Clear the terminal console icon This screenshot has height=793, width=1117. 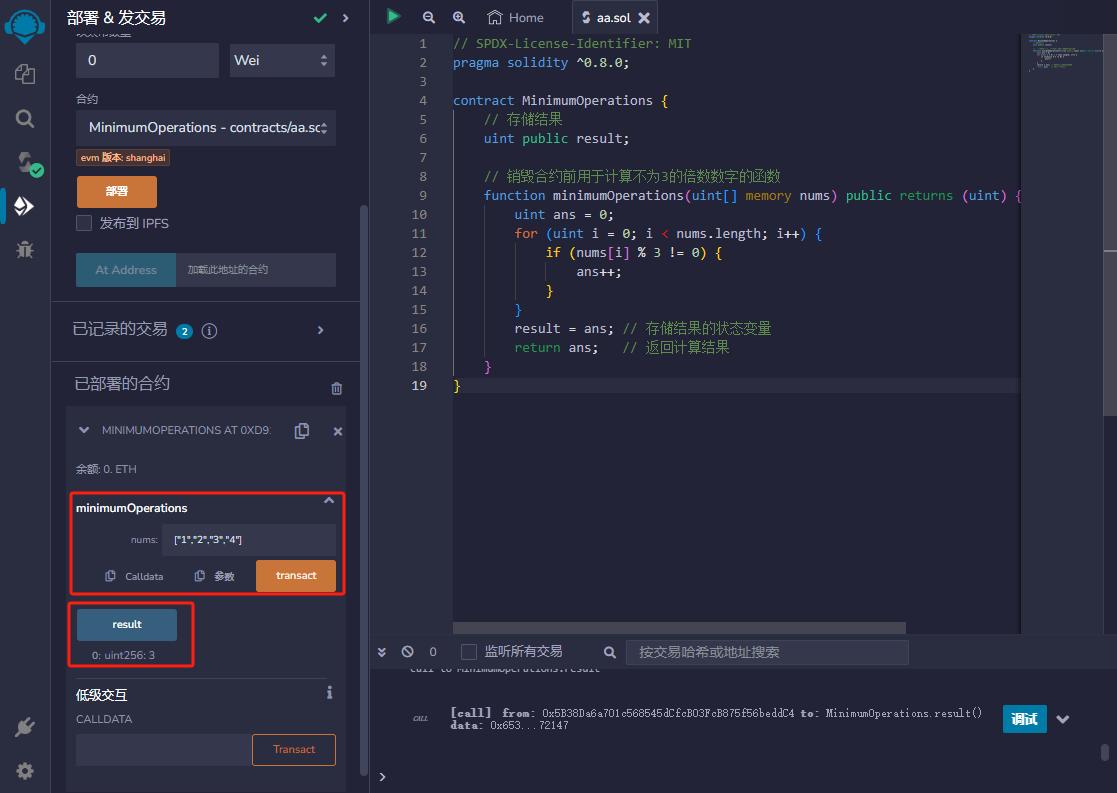[x=407, y=652]
